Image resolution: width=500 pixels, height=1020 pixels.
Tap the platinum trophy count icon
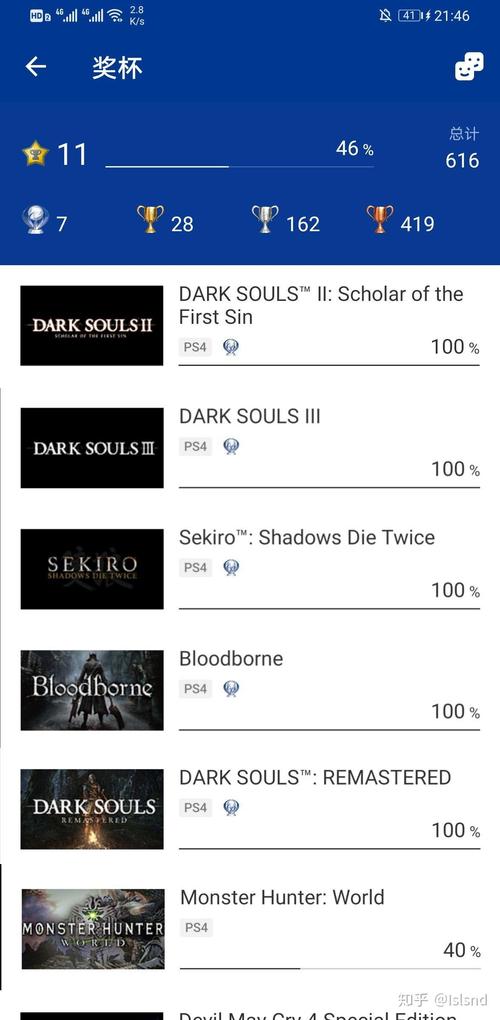pyautogui.click(x=34, y=220)
